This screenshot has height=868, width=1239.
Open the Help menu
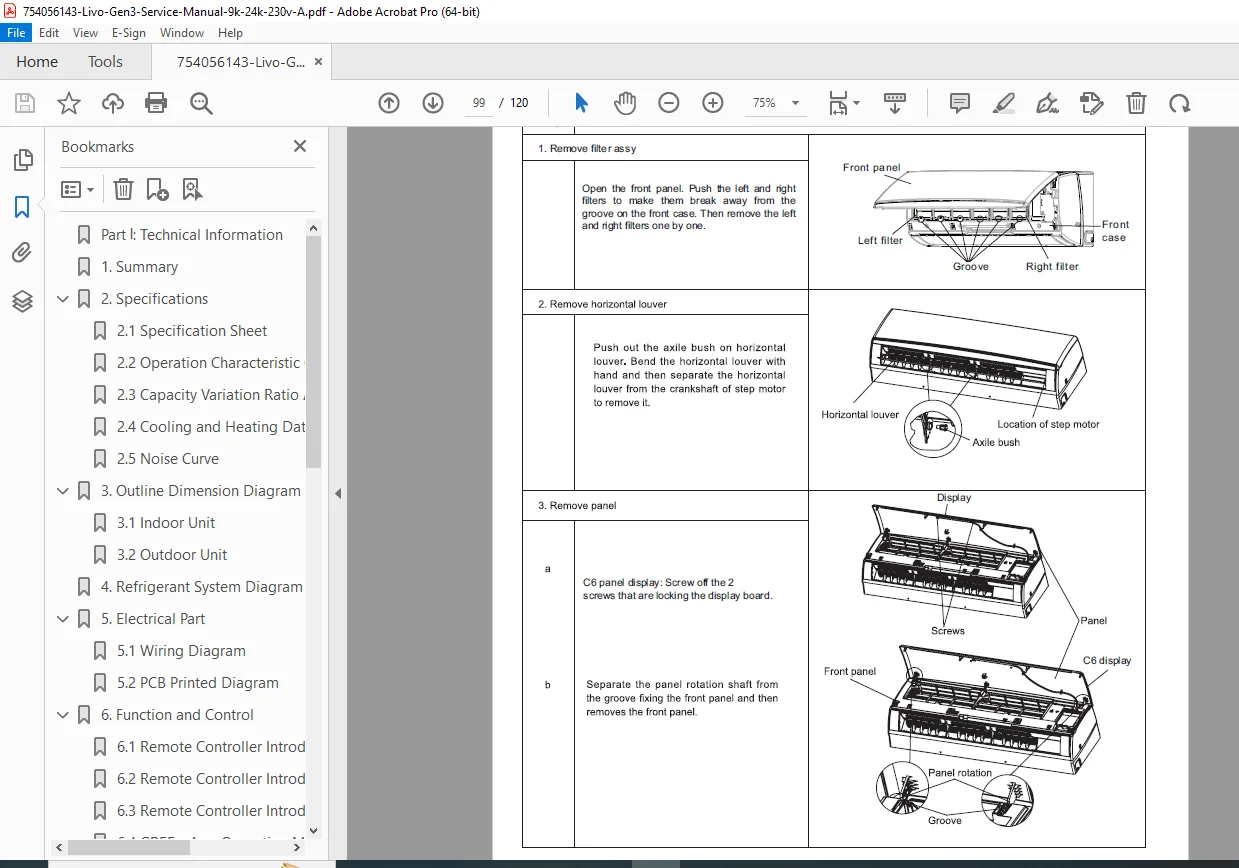click(x=230, y=33)
